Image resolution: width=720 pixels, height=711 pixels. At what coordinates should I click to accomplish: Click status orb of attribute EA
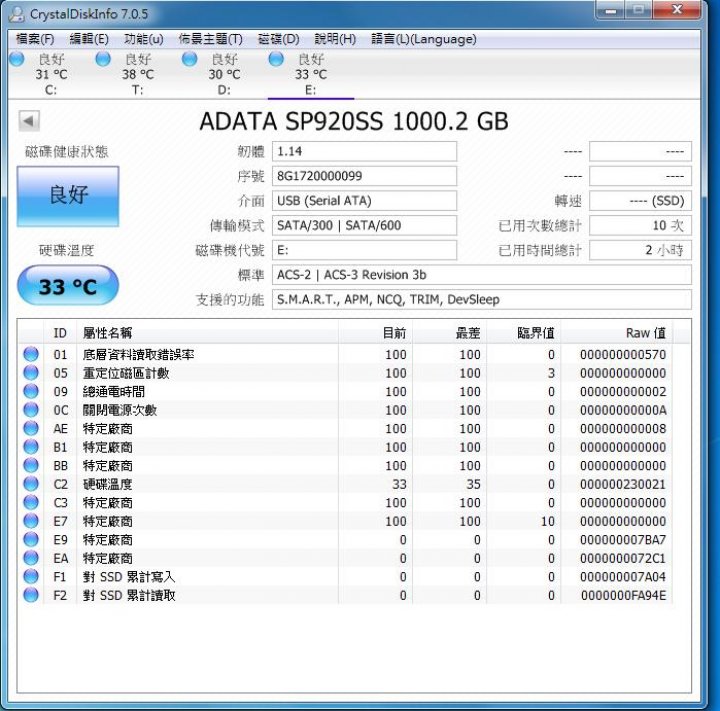click(x=31, y=558)
